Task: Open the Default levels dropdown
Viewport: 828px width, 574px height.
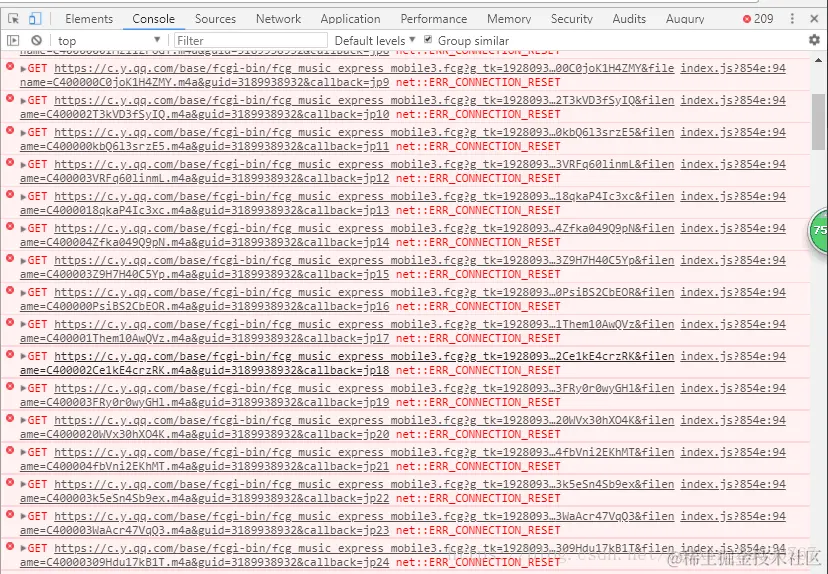Action: tap(375, 41)
